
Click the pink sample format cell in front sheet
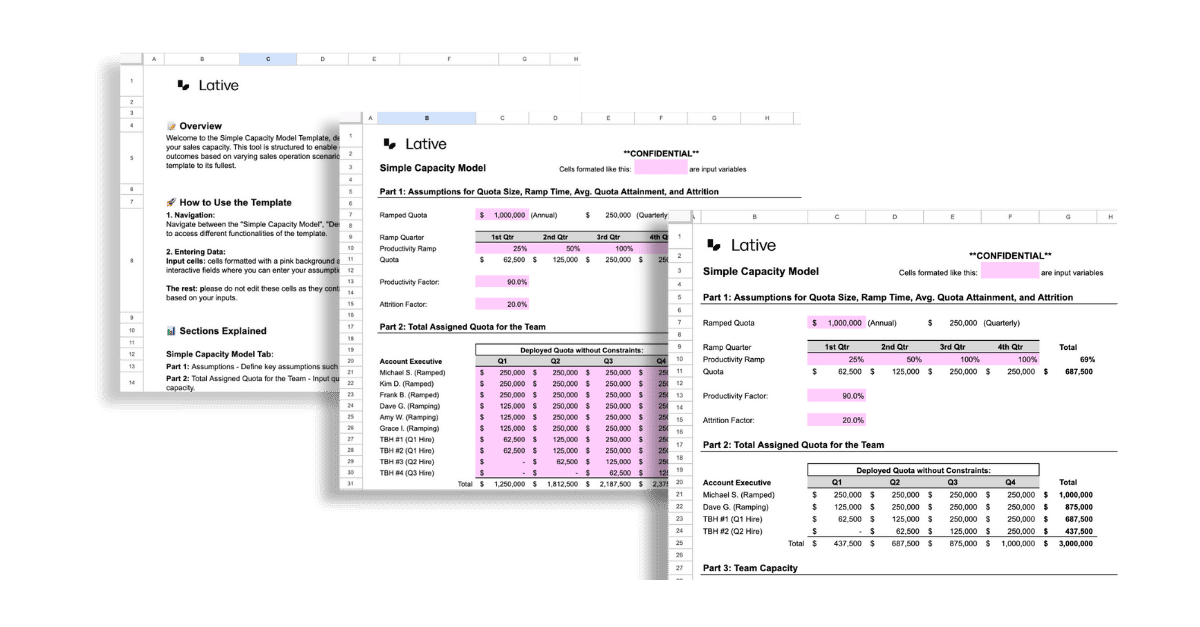(1009, 271)
